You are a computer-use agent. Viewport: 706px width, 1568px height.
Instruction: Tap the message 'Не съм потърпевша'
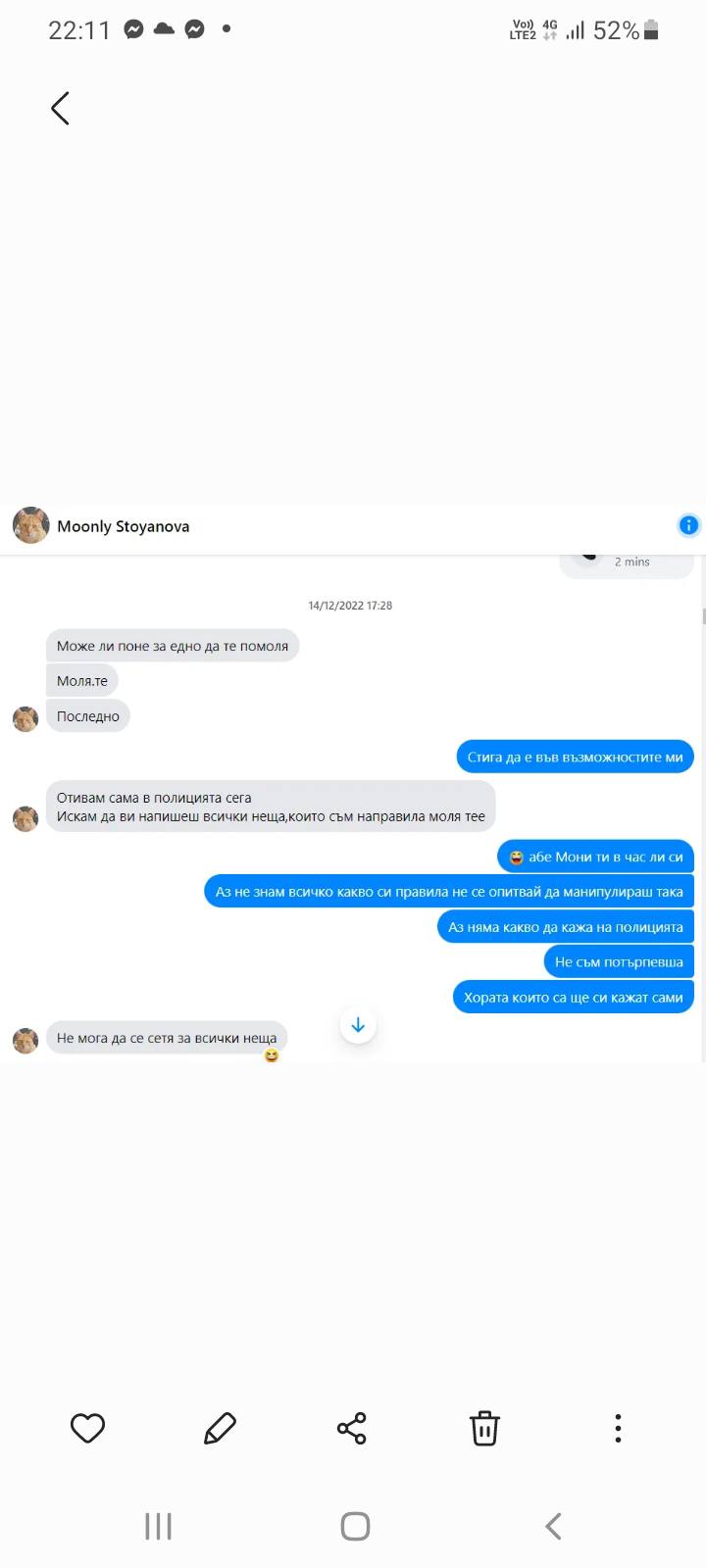point(619,961)
